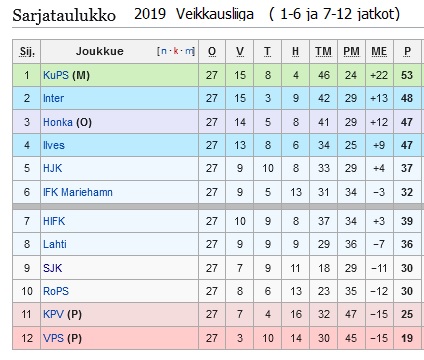Open the KPV team link
Viewport: 424px width, 360px height.
click(x=53, y=314)
